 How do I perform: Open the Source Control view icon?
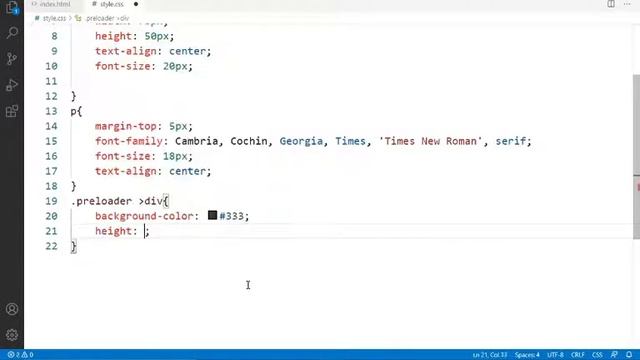[12, 59]
